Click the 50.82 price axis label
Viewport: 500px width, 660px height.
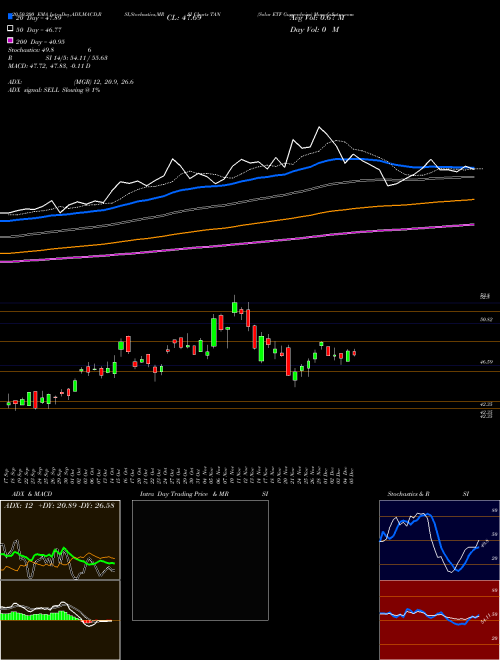pyautogui.click(x=487, y=320)
